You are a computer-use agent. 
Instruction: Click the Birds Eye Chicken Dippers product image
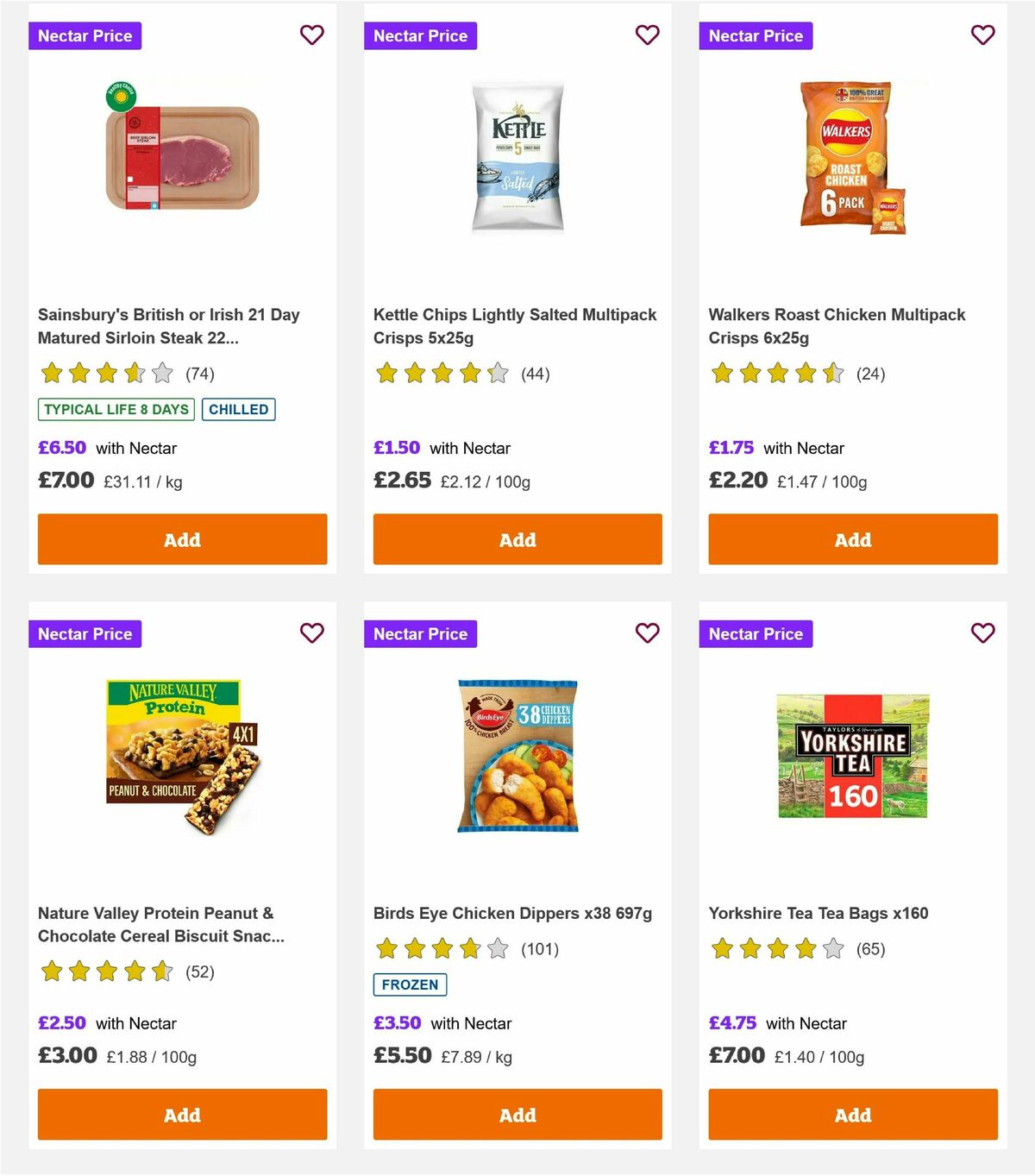[517, 759]
